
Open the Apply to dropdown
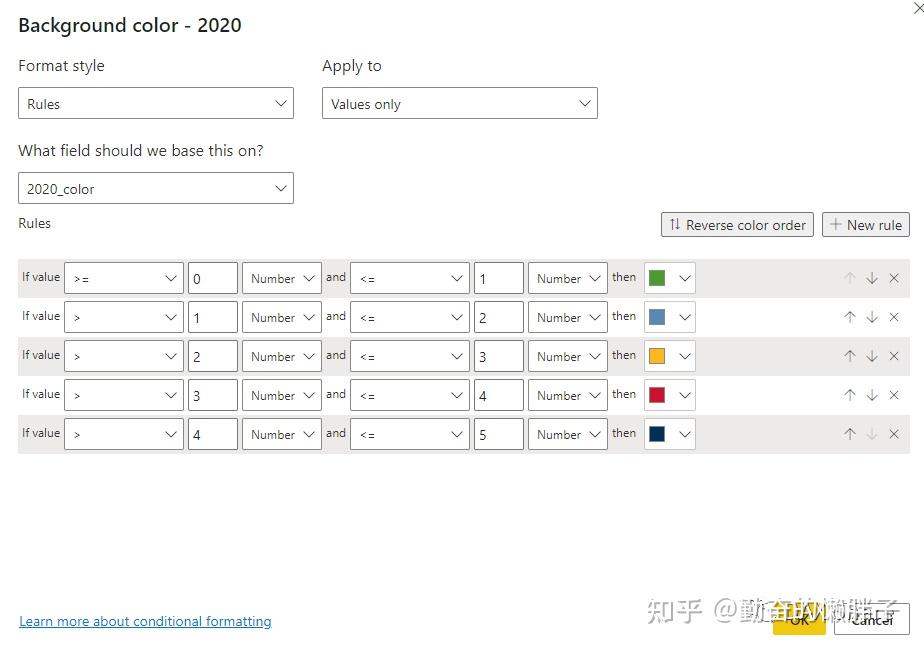459,104
